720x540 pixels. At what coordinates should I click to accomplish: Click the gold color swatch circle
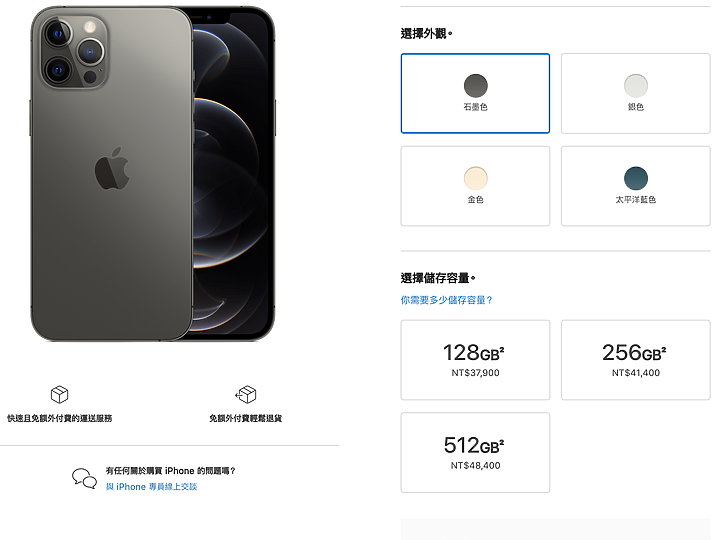click(x=475, y=178)
